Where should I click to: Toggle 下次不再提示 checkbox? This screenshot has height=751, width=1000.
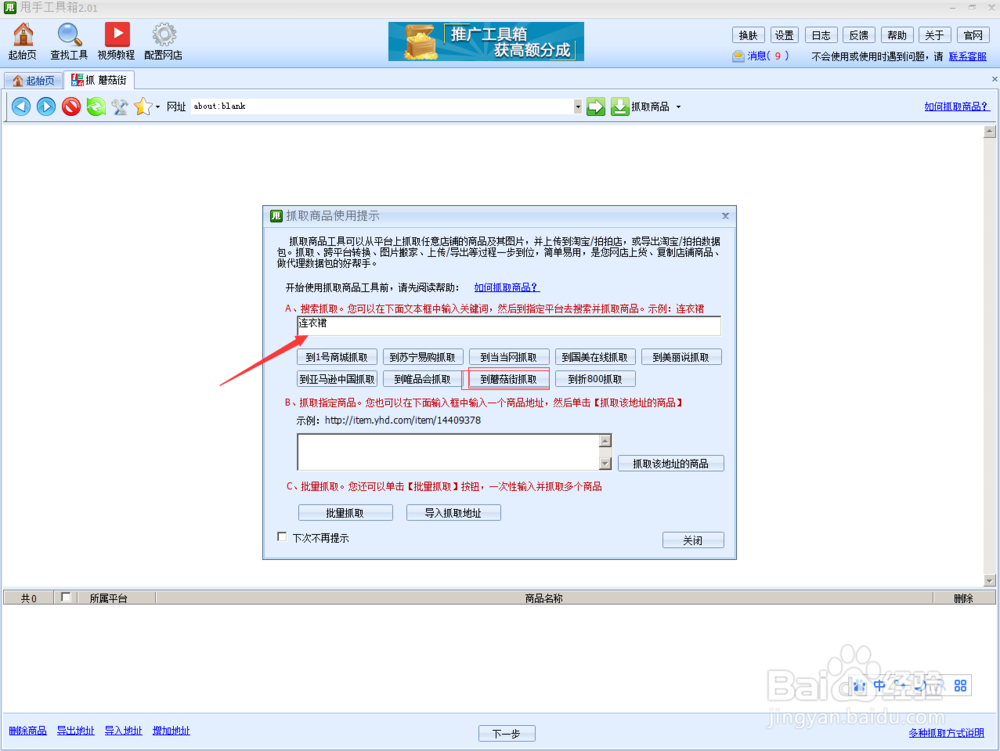pyautogui.click(x=282, y=537)
